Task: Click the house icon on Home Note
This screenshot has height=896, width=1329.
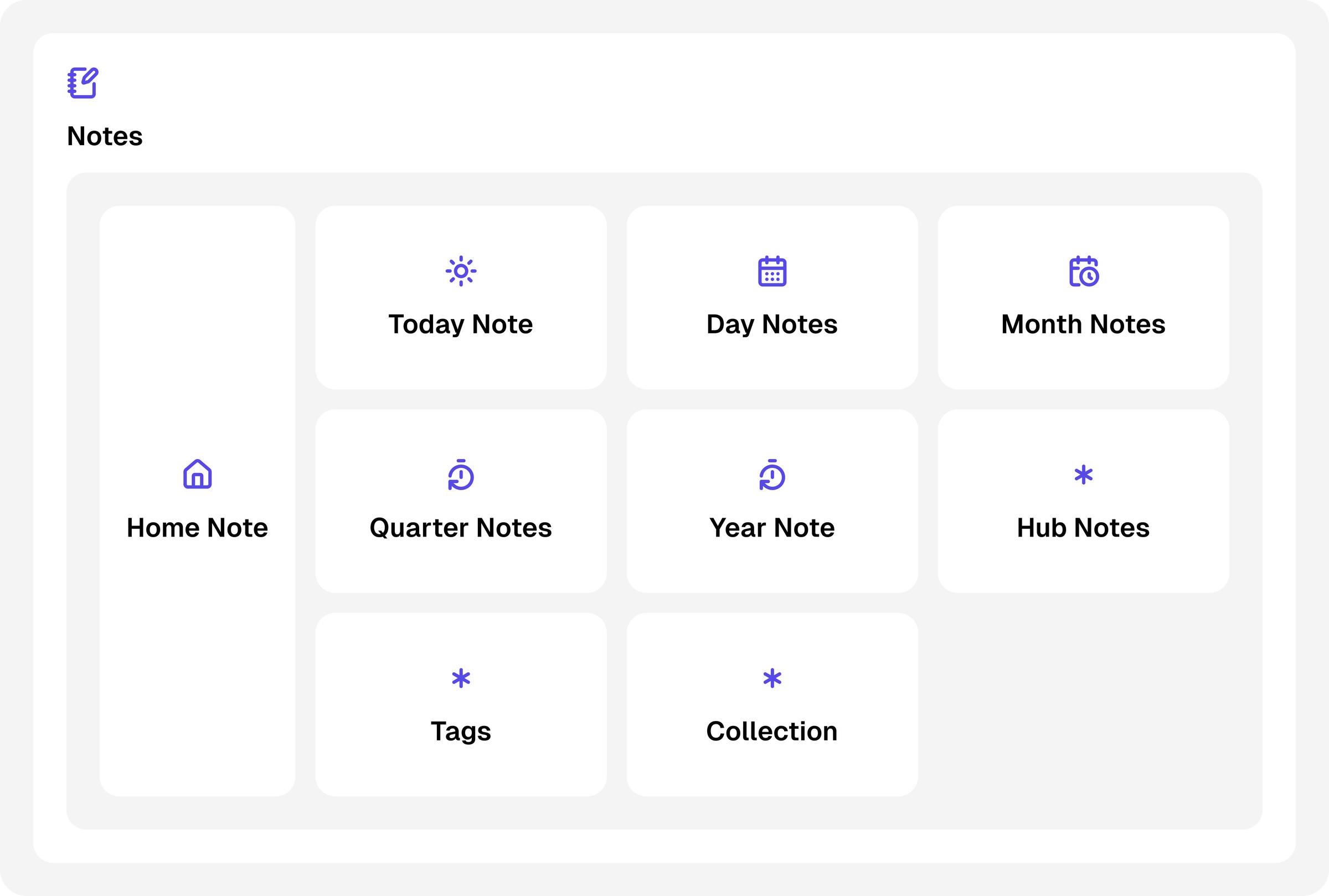Action: pos(197,473)
